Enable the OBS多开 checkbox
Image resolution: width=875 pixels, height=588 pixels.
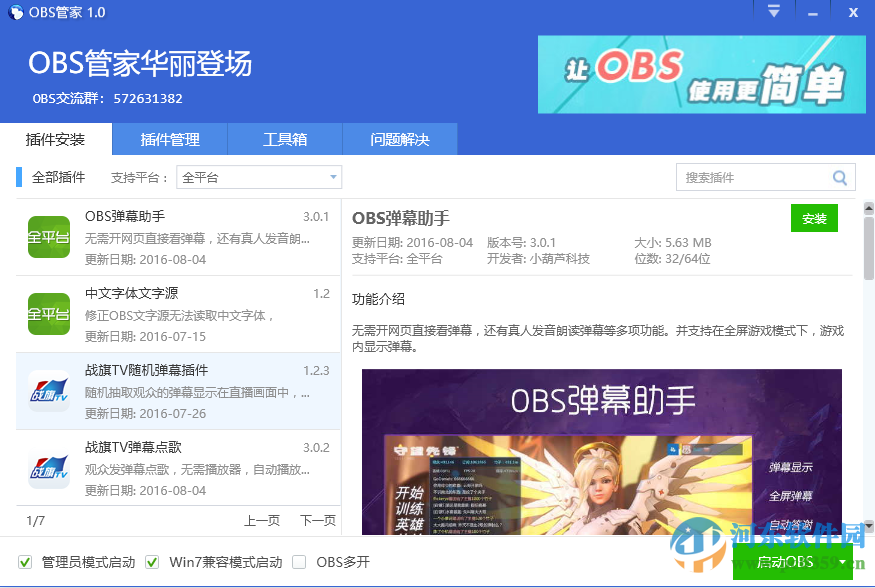[x=298, y=562]
